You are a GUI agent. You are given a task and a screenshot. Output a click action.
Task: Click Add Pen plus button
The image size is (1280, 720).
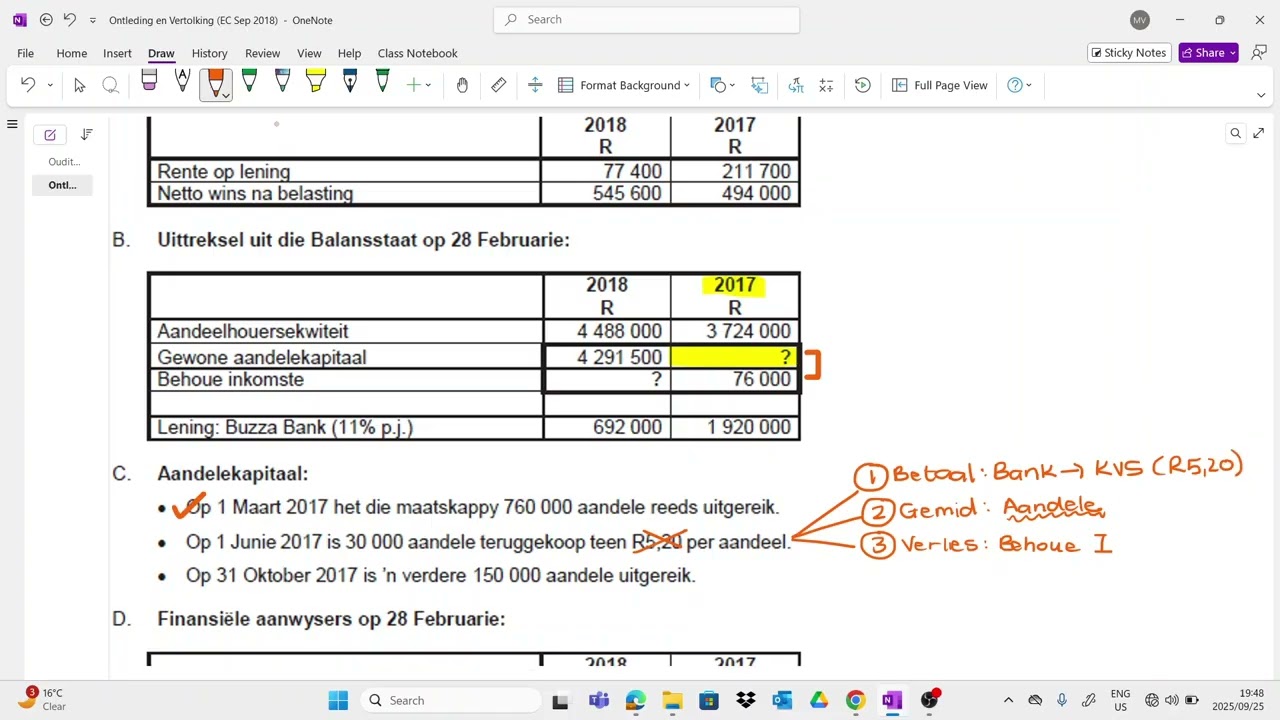413,86
